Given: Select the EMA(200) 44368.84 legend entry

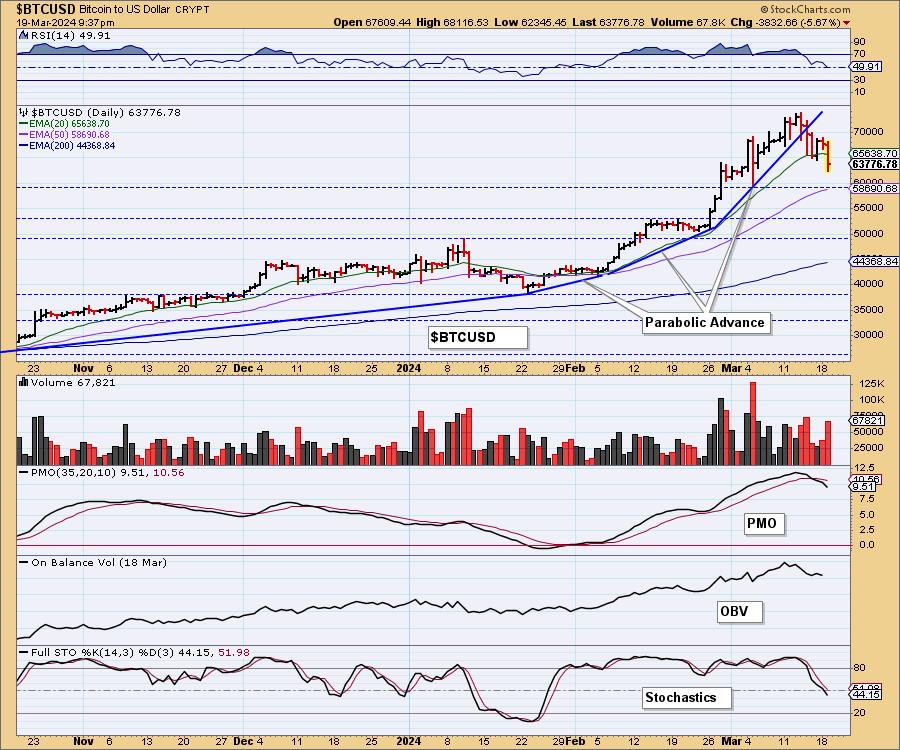Looking at the screenshot, I should [67, 146].
